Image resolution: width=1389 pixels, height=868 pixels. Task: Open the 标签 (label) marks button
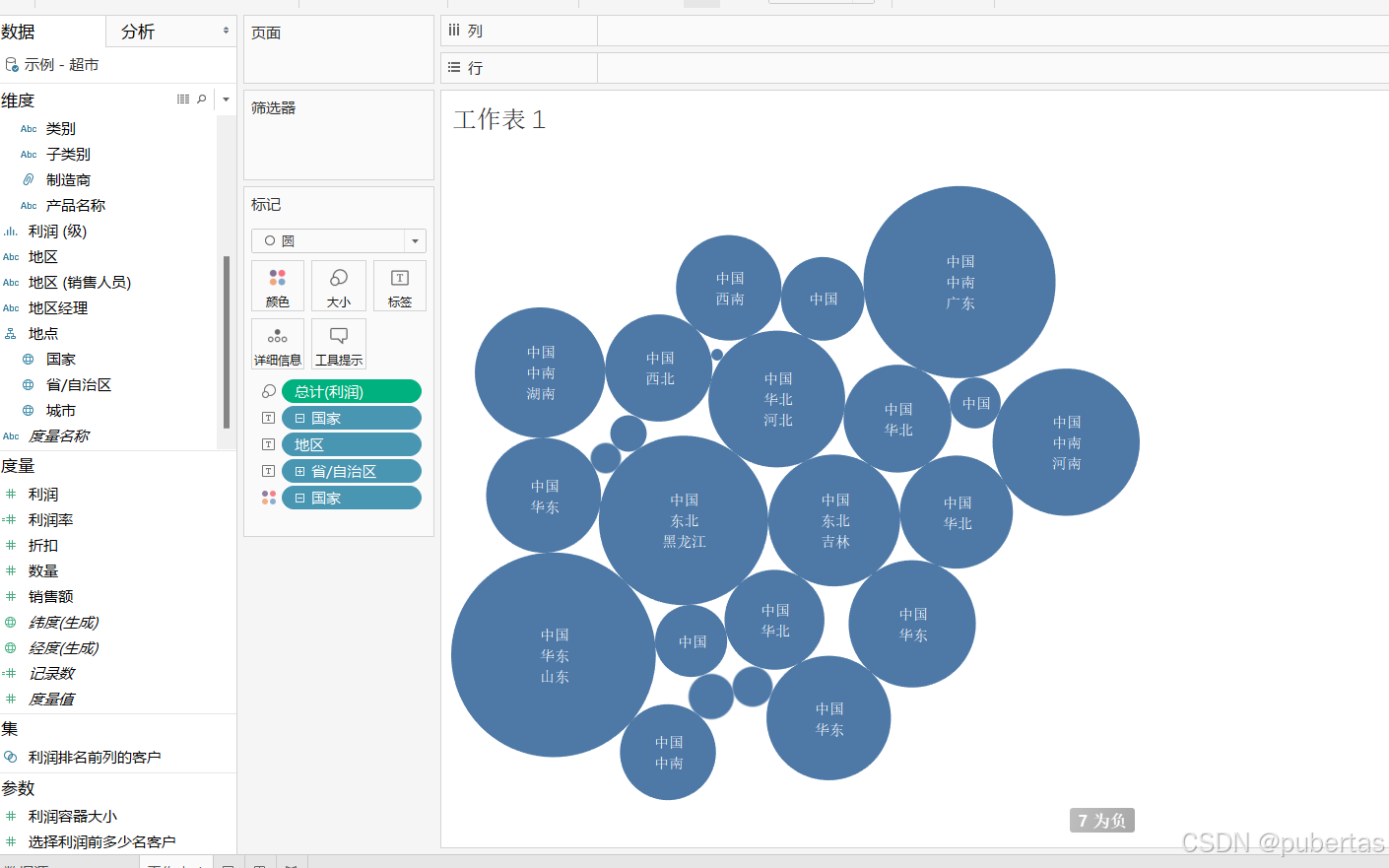(400, 286)
